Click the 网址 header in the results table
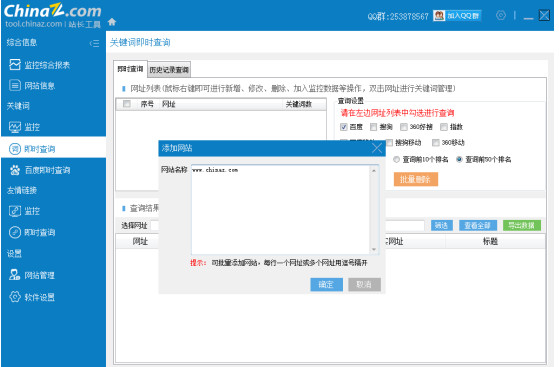The width and height of the screenshot is (559, 367). point(140,241)
